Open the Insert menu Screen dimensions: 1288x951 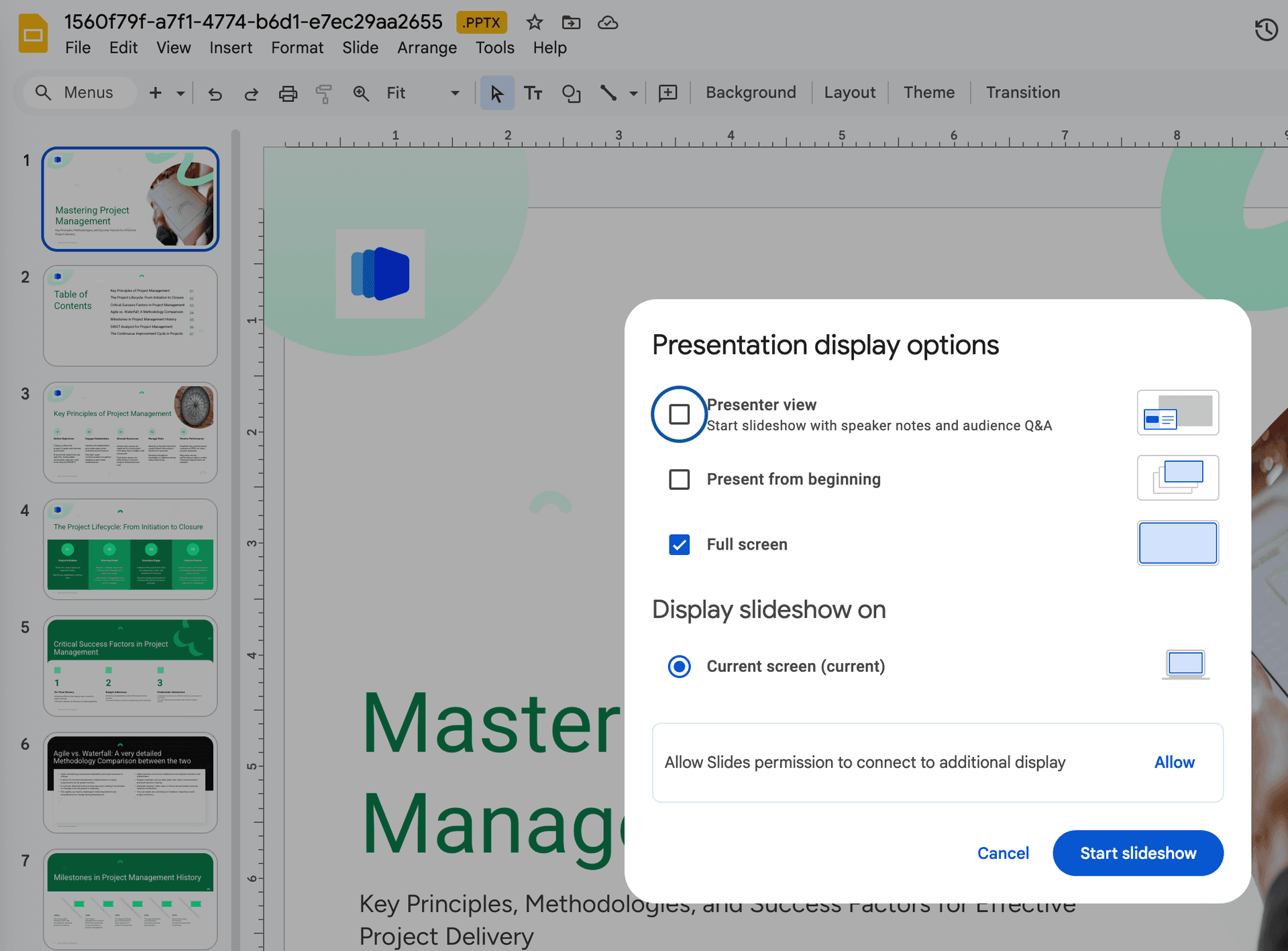click(230, 48)
